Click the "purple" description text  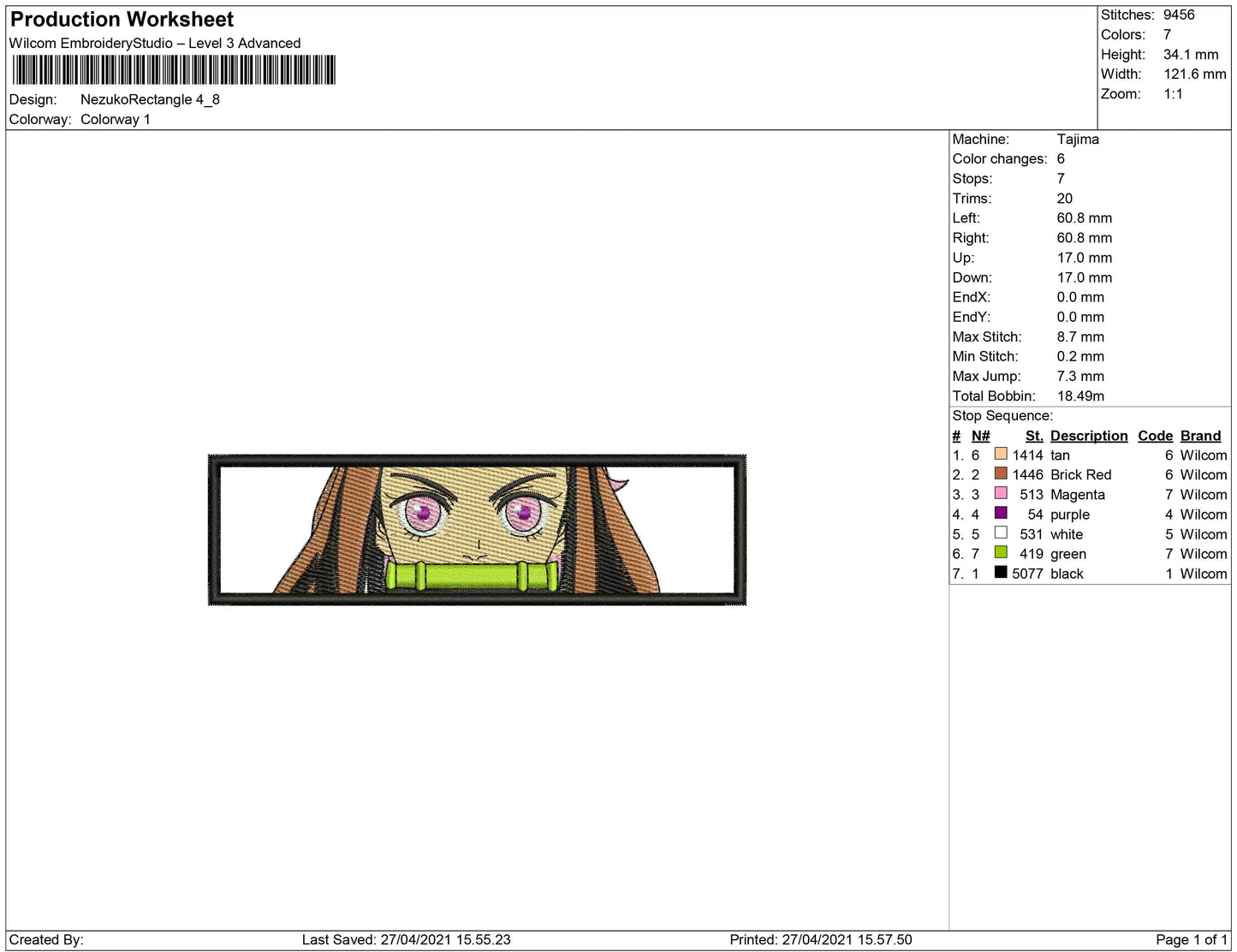click(x=1070, y=515)
